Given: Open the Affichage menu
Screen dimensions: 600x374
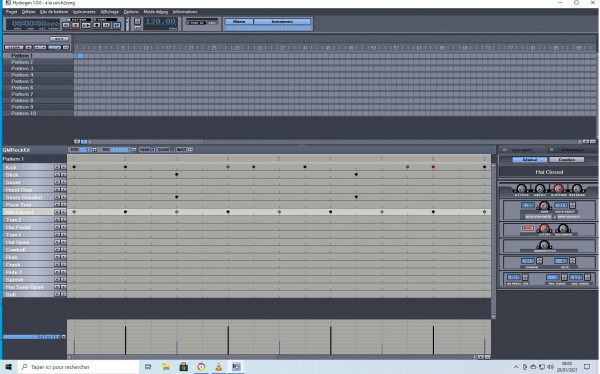Looking at the screenshot, I should pos(109,12).
